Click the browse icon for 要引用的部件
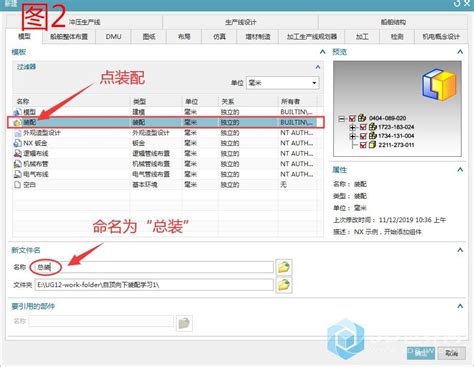Viewport: 474px width, 367px height. (x=184, y=323)
